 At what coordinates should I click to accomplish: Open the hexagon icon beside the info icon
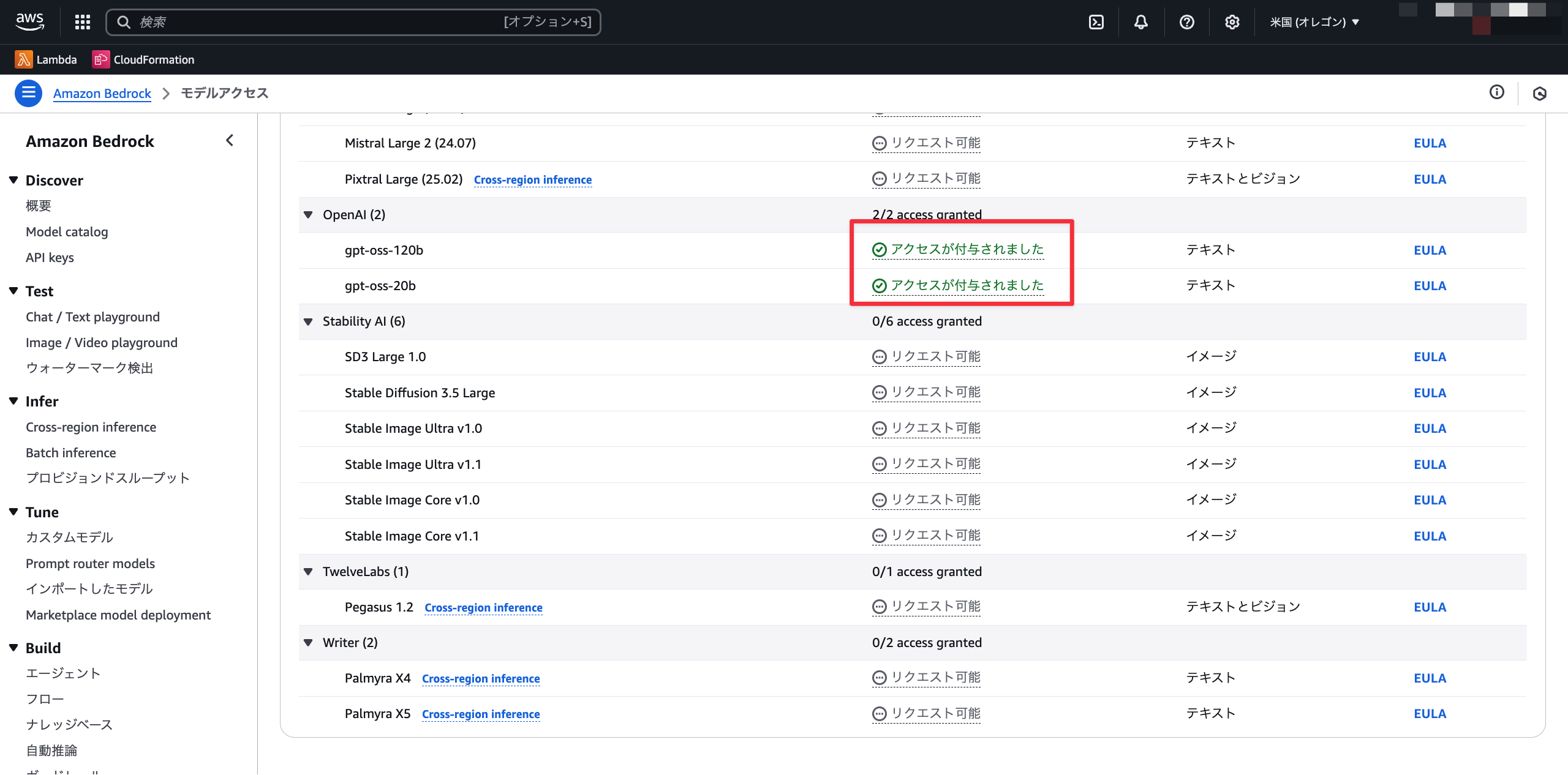[x=1540, y=93]
